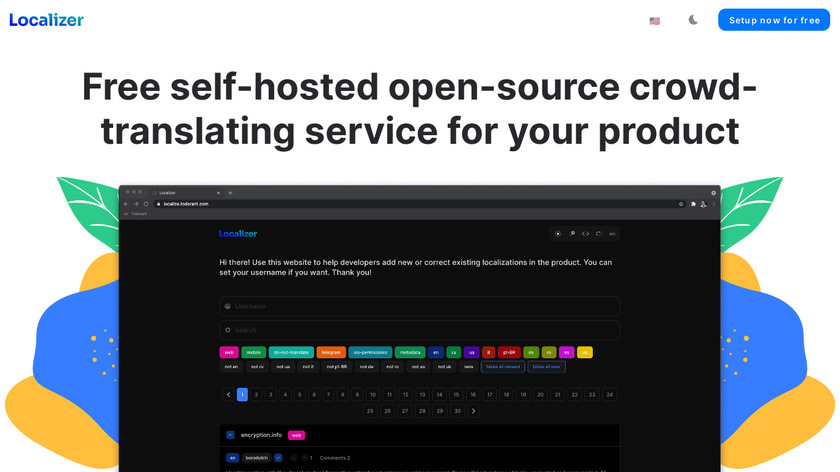The width and height of the screenshot is (840, 472).
Task: Close the Localizer browser tab
Action: [218, 193]
